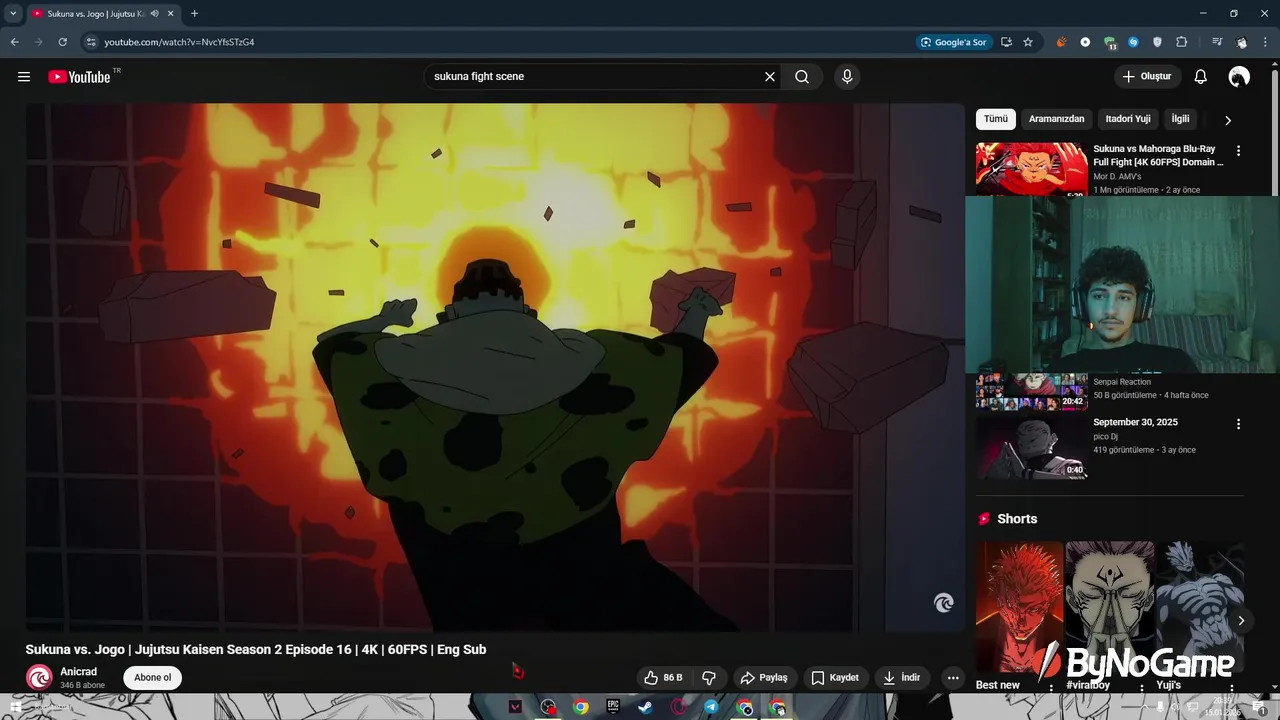Subscribe with the Abone ol button

coord(152,678)
